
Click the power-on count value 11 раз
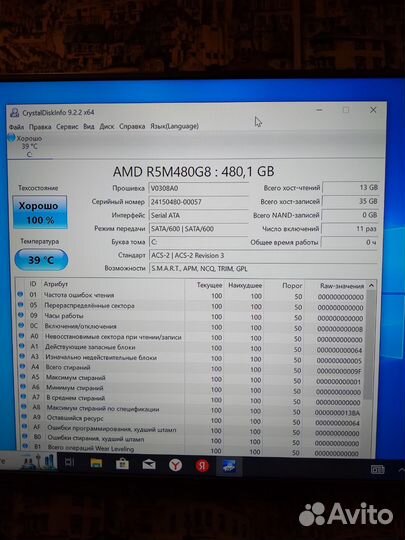click(350, 228)
